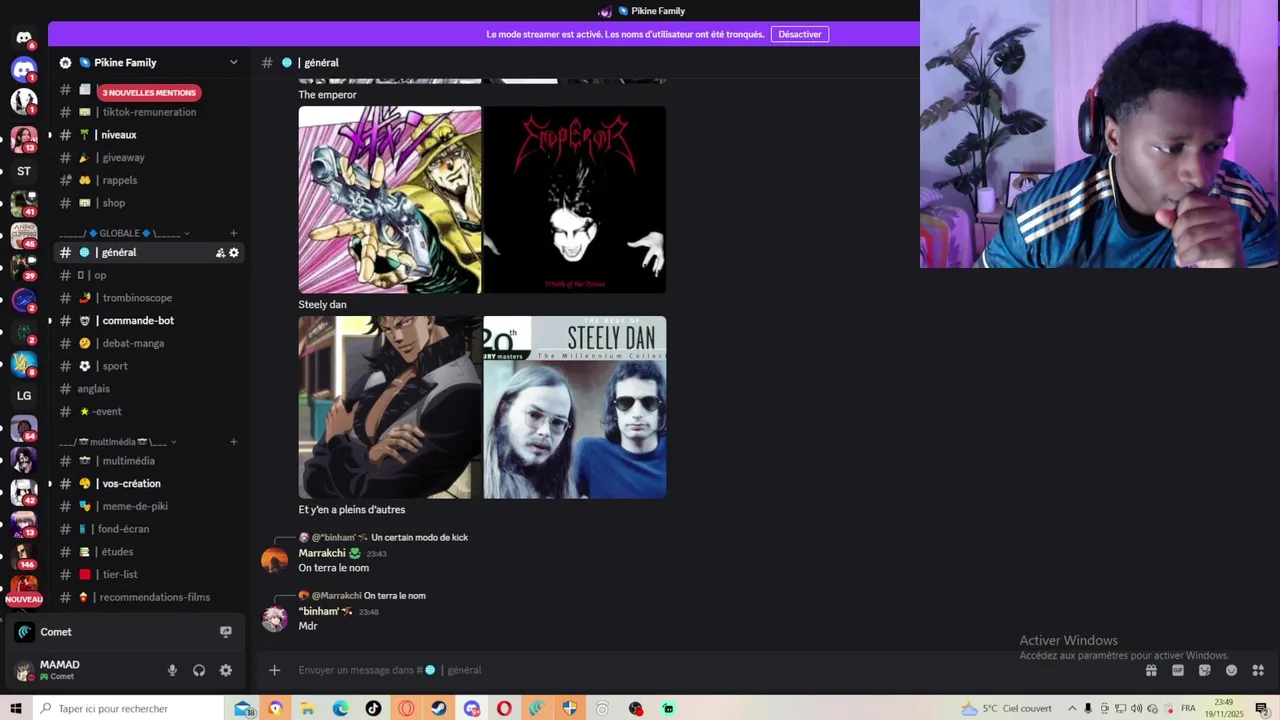
Task: Open server icon with 146 badge
Action: [x=24, y=556]
